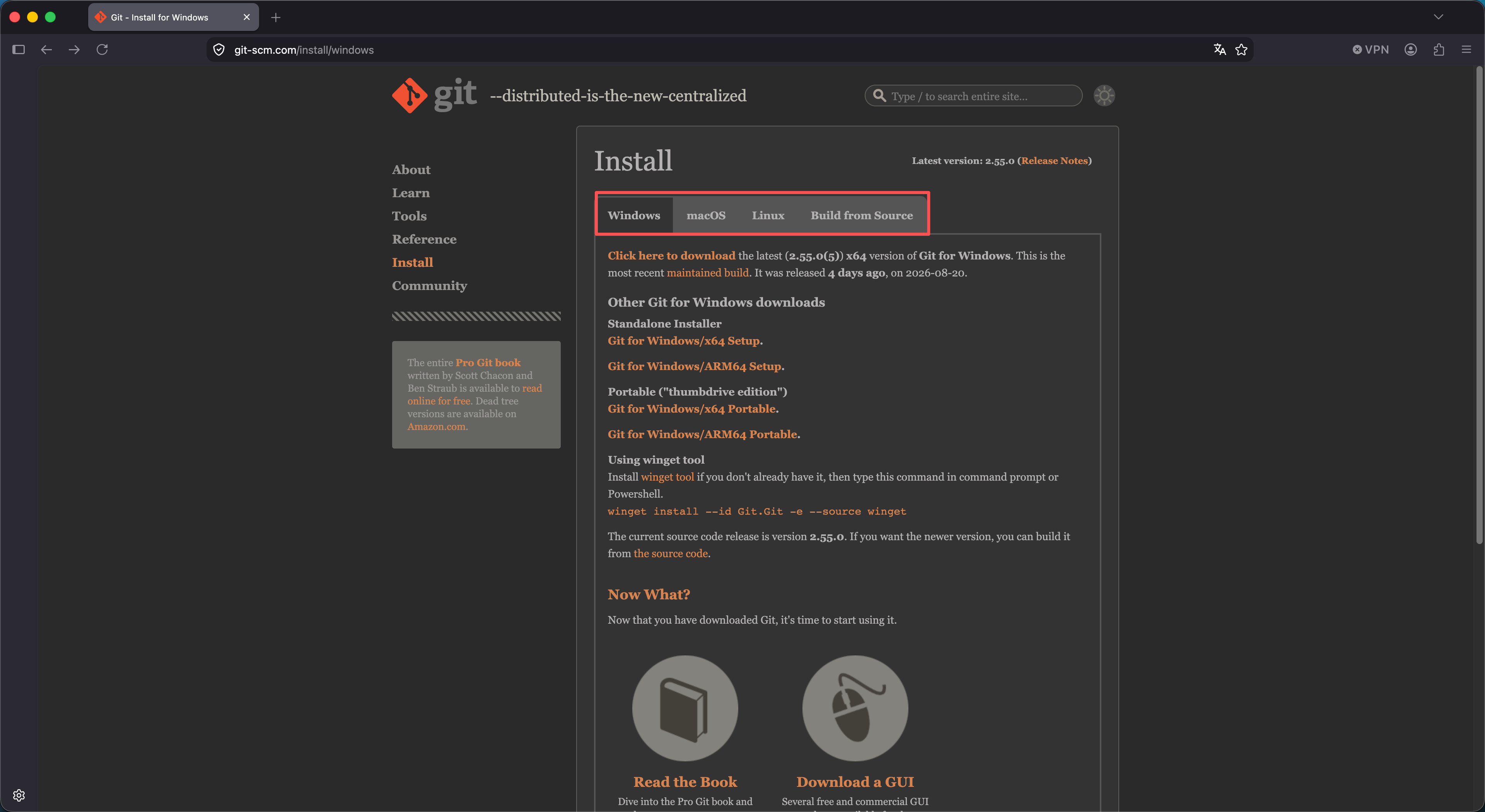Click the Download a GUI mouse icon
1485x812 pixels.
(855, 708)
